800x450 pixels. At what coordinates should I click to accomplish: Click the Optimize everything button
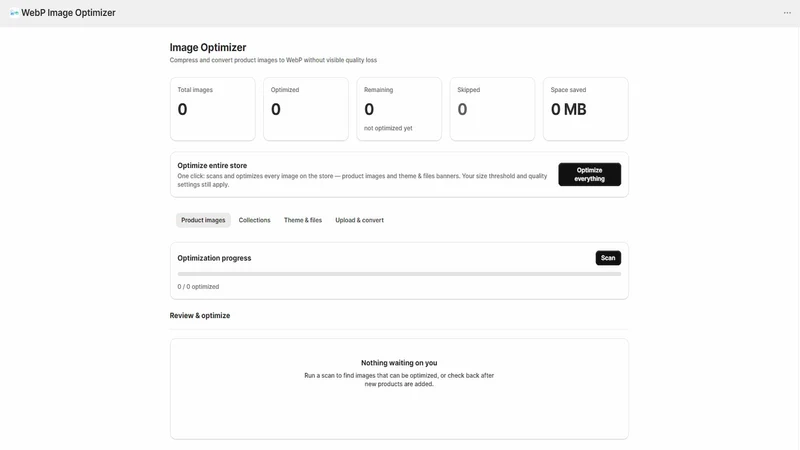(x=589, y=174)
